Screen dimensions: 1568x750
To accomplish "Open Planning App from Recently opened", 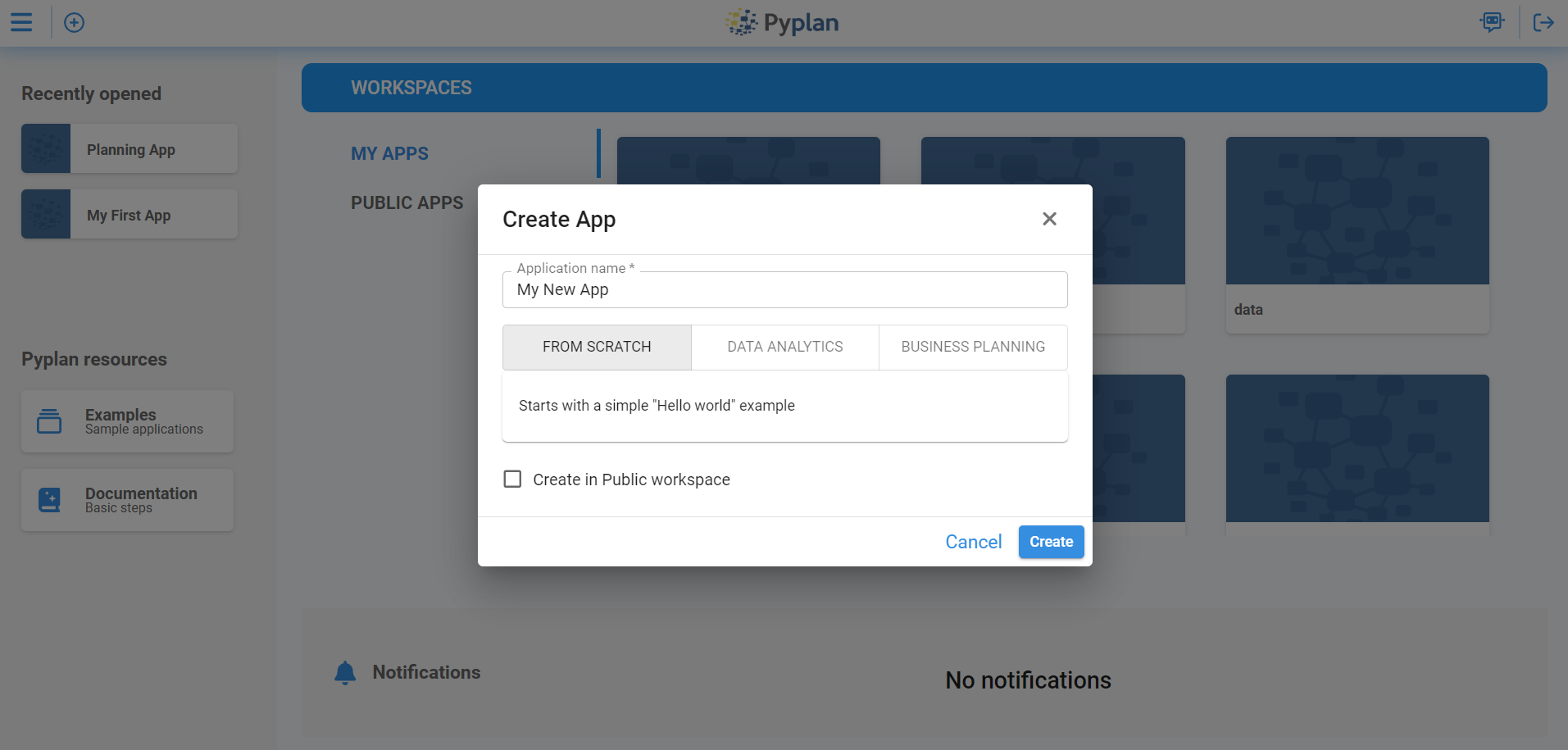I will pyautogui.click(x=130, y=149).
